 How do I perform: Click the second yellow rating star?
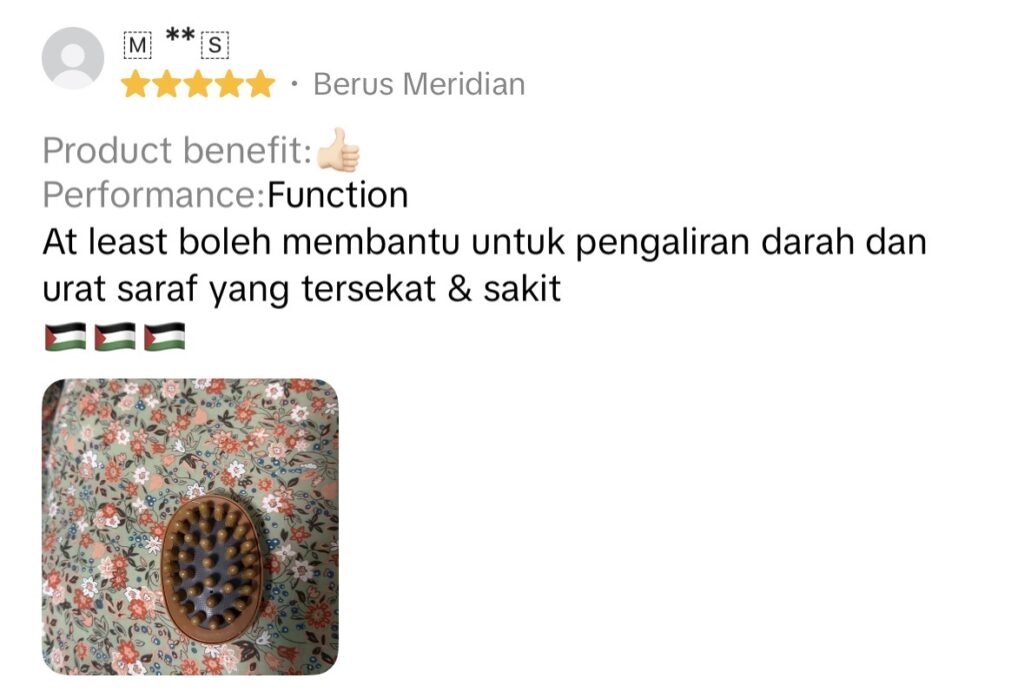pyautogui.click(x=167, y=84)
